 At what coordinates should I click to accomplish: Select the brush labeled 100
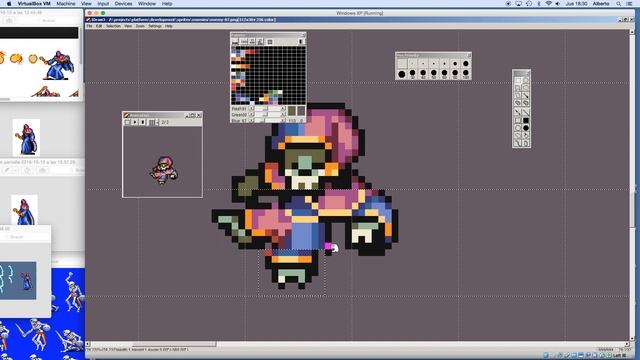[x=465, y=74]
